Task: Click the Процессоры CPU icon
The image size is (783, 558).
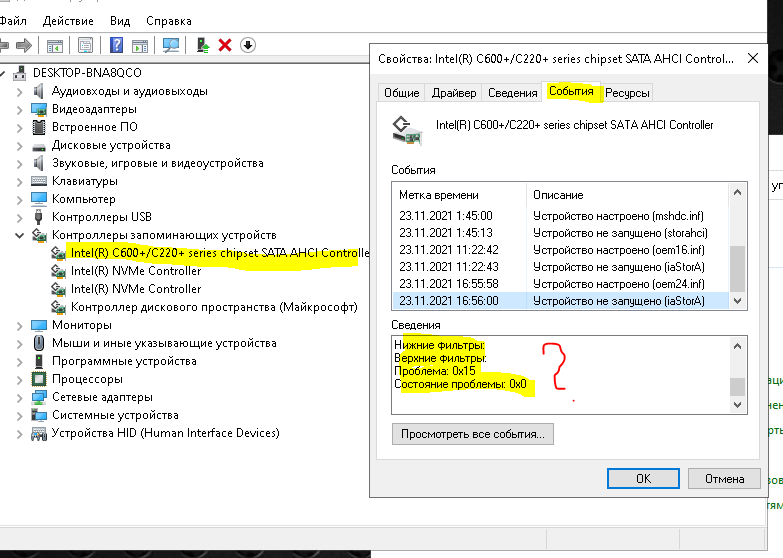Action: pos(38,379)
